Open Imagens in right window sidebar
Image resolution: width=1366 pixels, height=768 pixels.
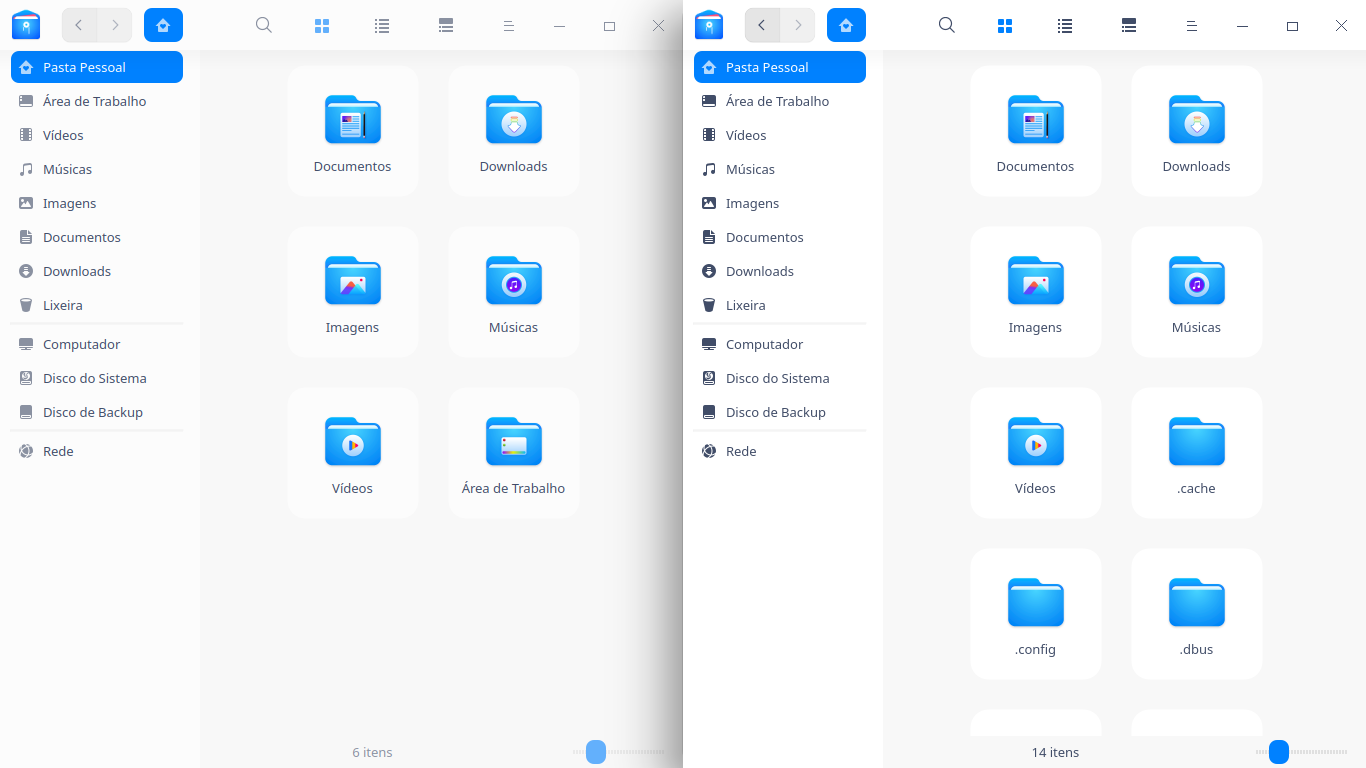click(x=780, y=203)
